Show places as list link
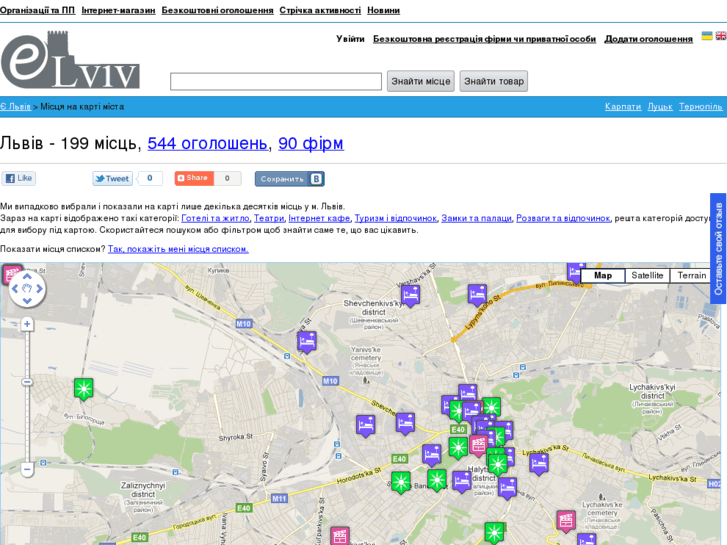 (x=178, y=249)
